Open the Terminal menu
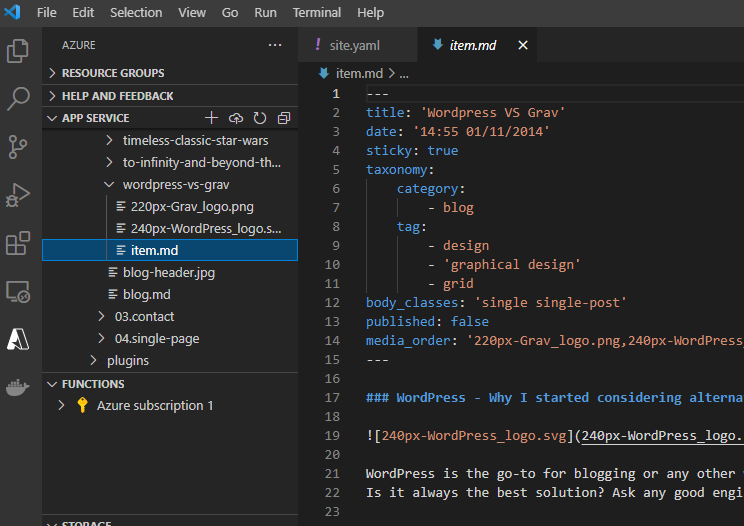Image resolution: width=744 pixels, height=526 pixels. point(316,13)
